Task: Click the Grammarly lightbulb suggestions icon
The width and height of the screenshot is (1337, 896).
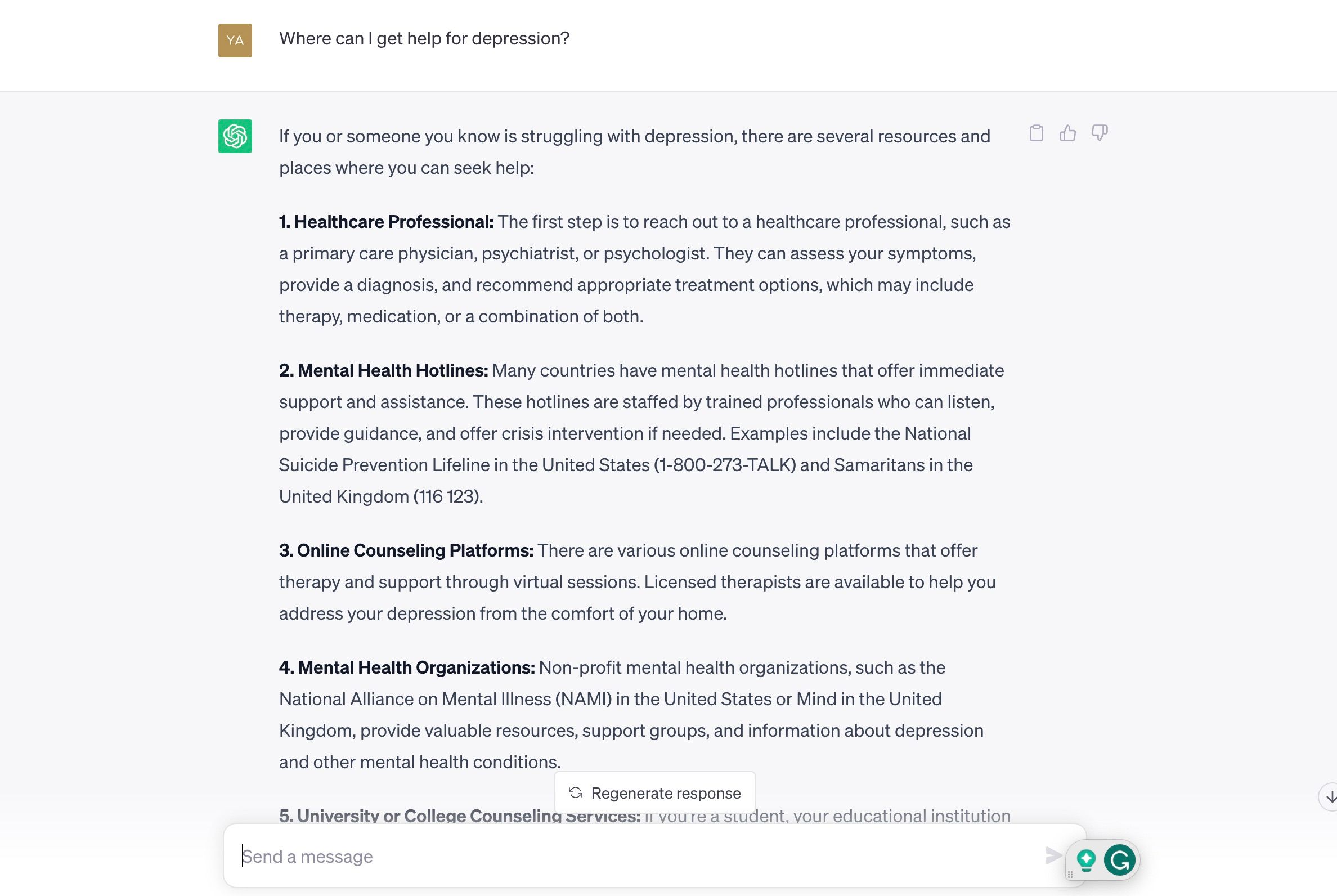Action: 1087,859
